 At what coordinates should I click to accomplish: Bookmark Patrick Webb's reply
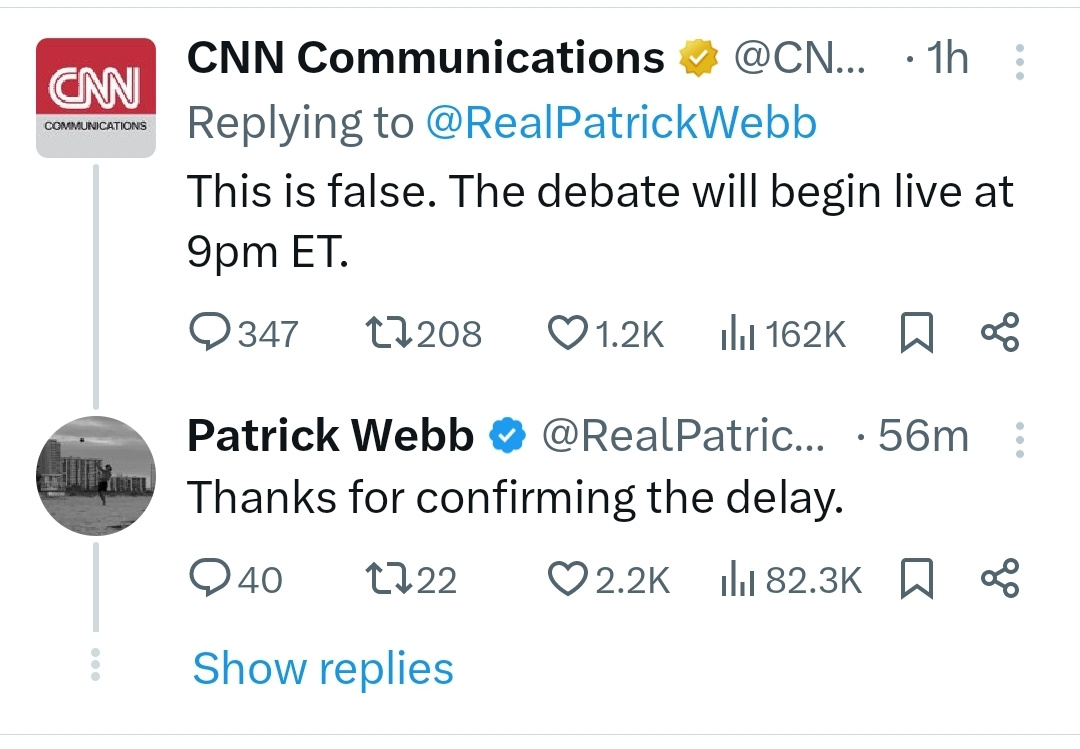(x=916, y=577)
